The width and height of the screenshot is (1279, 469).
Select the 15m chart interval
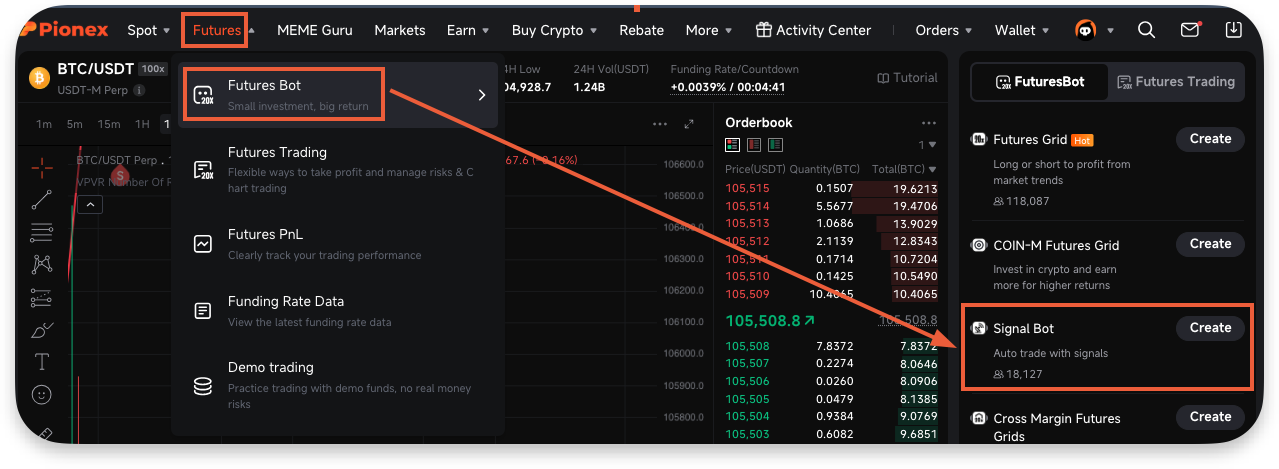[109, 124]
